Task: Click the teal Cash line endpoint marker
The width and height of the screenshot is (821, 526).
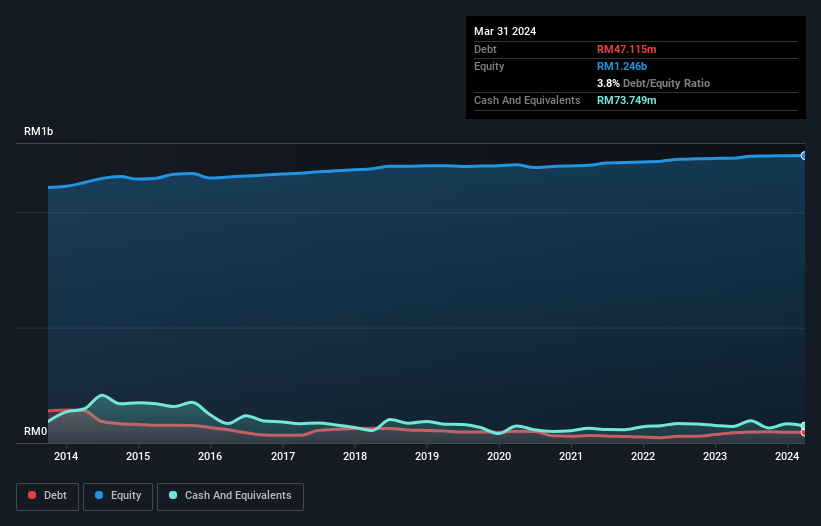Action: tap(803, 426)
